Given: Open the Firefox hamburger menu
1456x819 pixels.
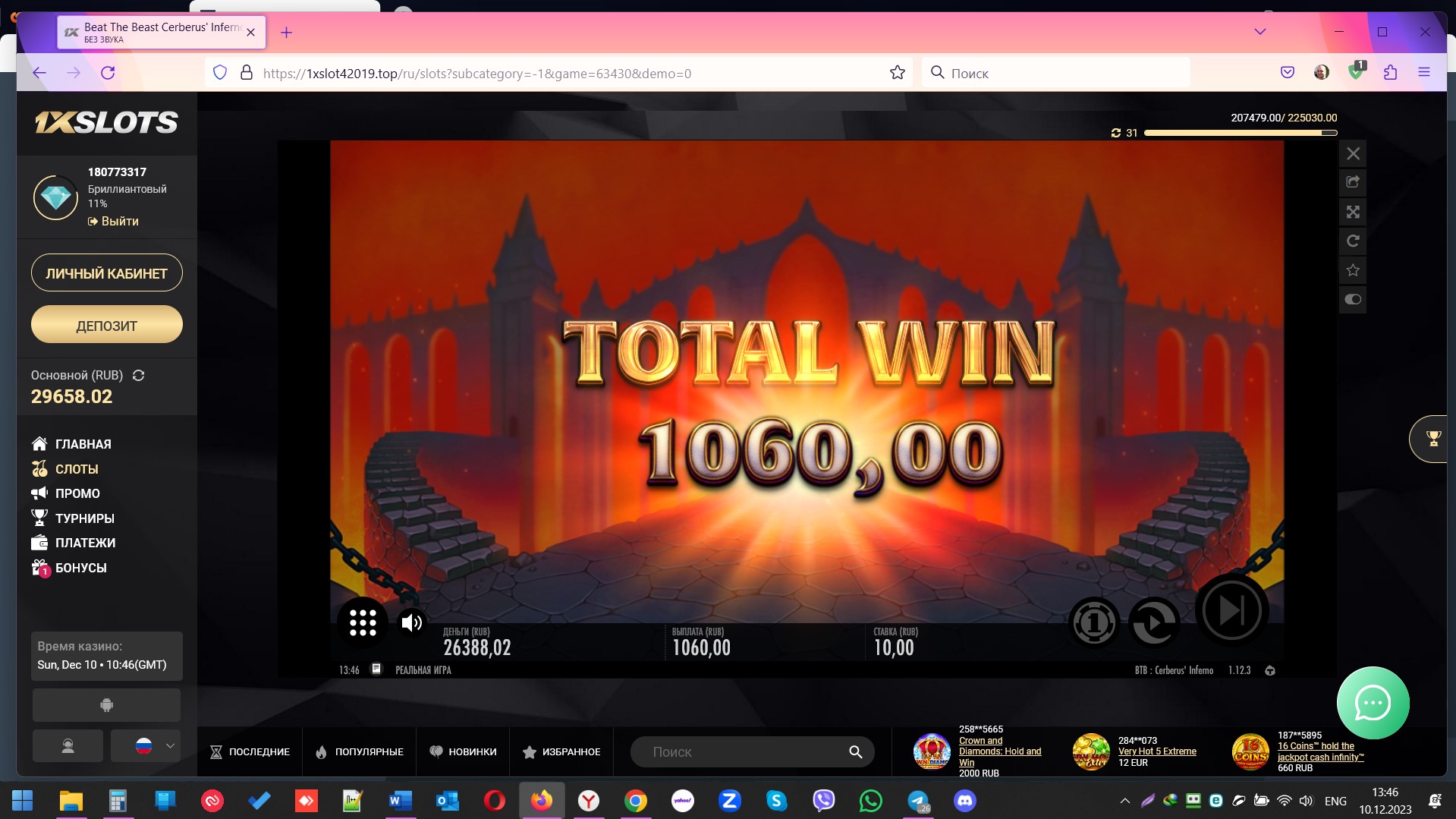Looking at the screenshot, I should 1424,73.
